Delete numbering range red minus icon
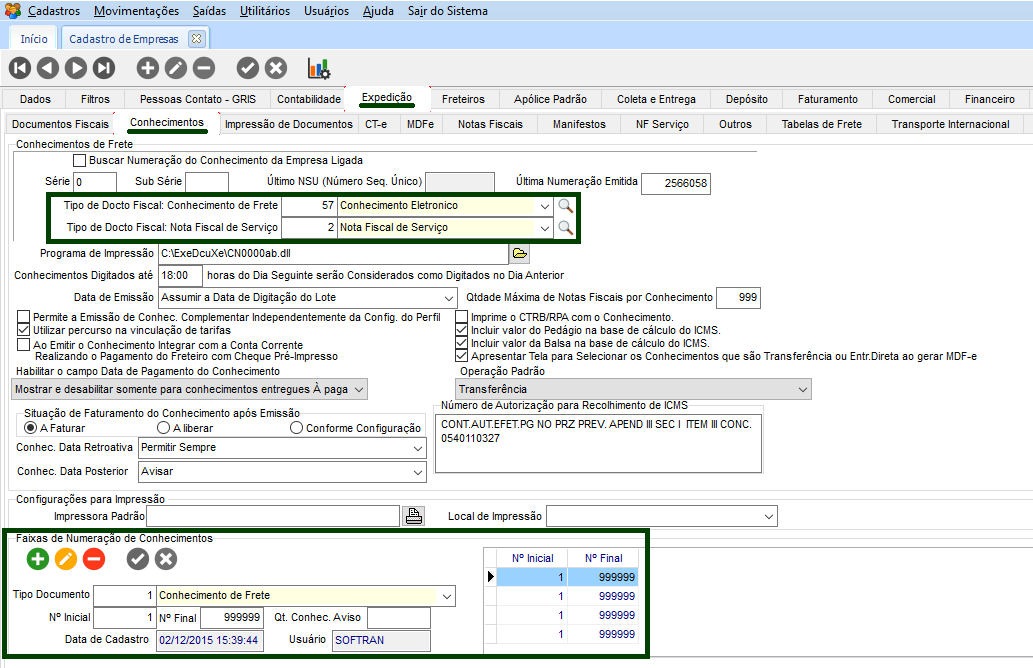The width and height of the screenshot is (1033, 668). click(94, 560)
